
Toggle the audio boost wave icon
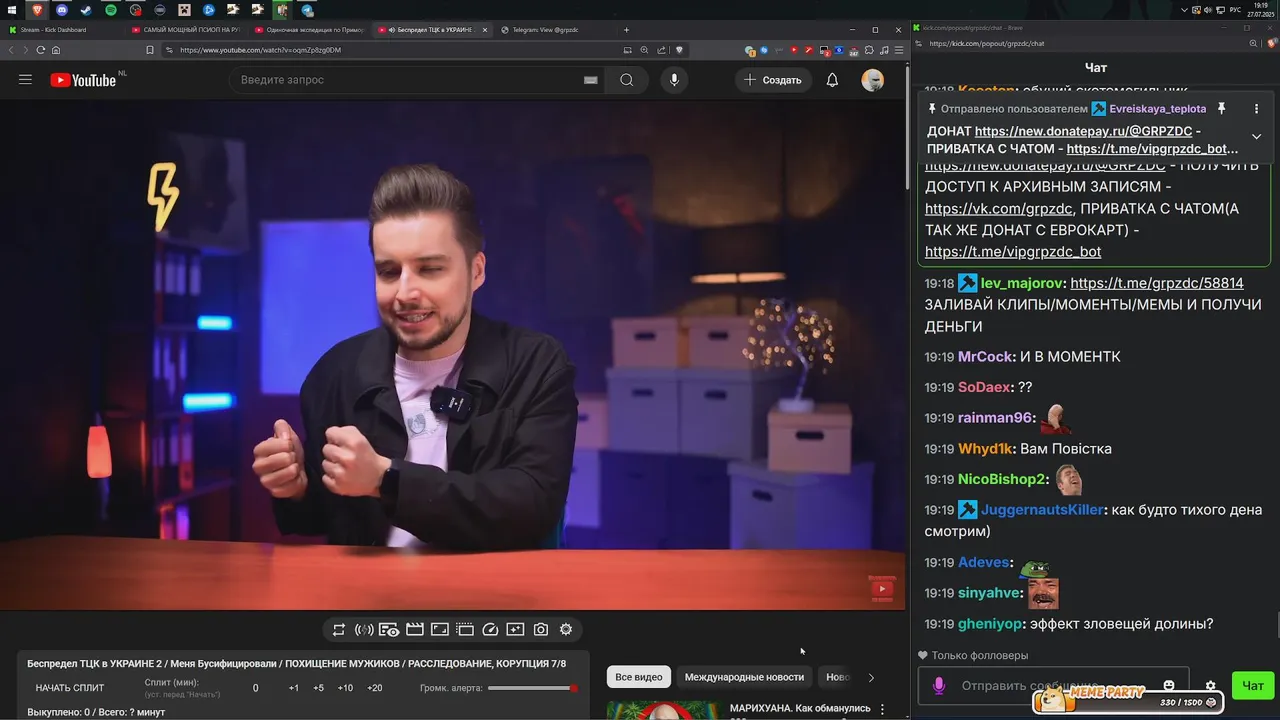click(x=364, y=630)
